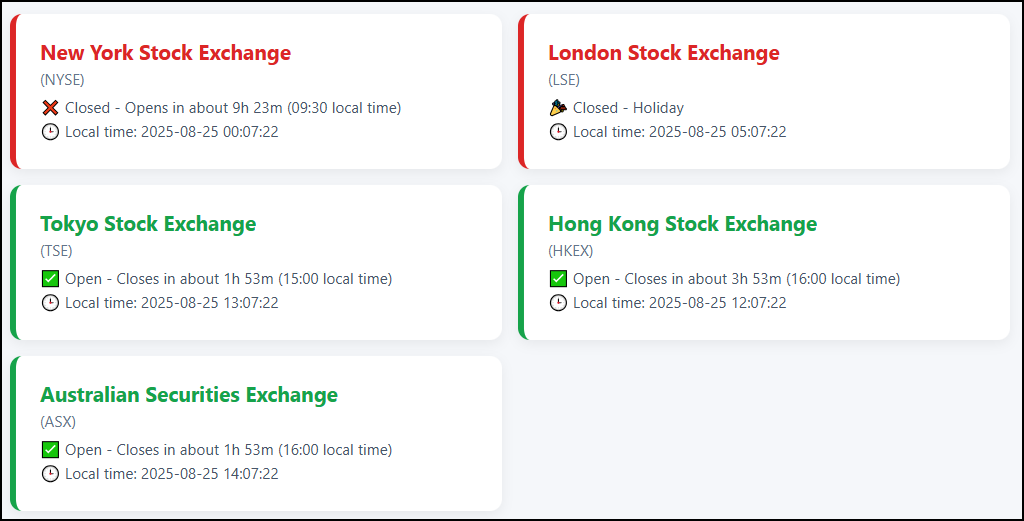Click the (NYSE) ticker label
The image size is (1024, 521).
62,80
